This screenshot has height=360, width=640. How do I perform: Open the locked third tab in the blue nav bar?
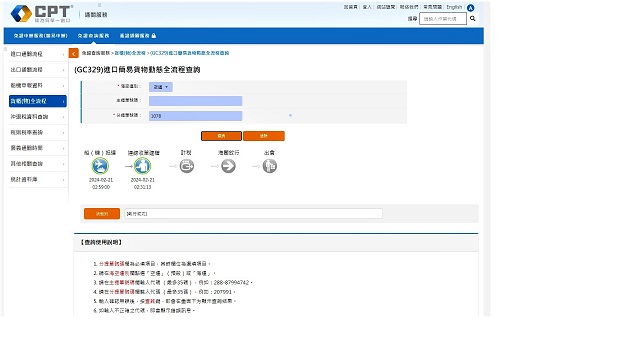tap(138, 36)
